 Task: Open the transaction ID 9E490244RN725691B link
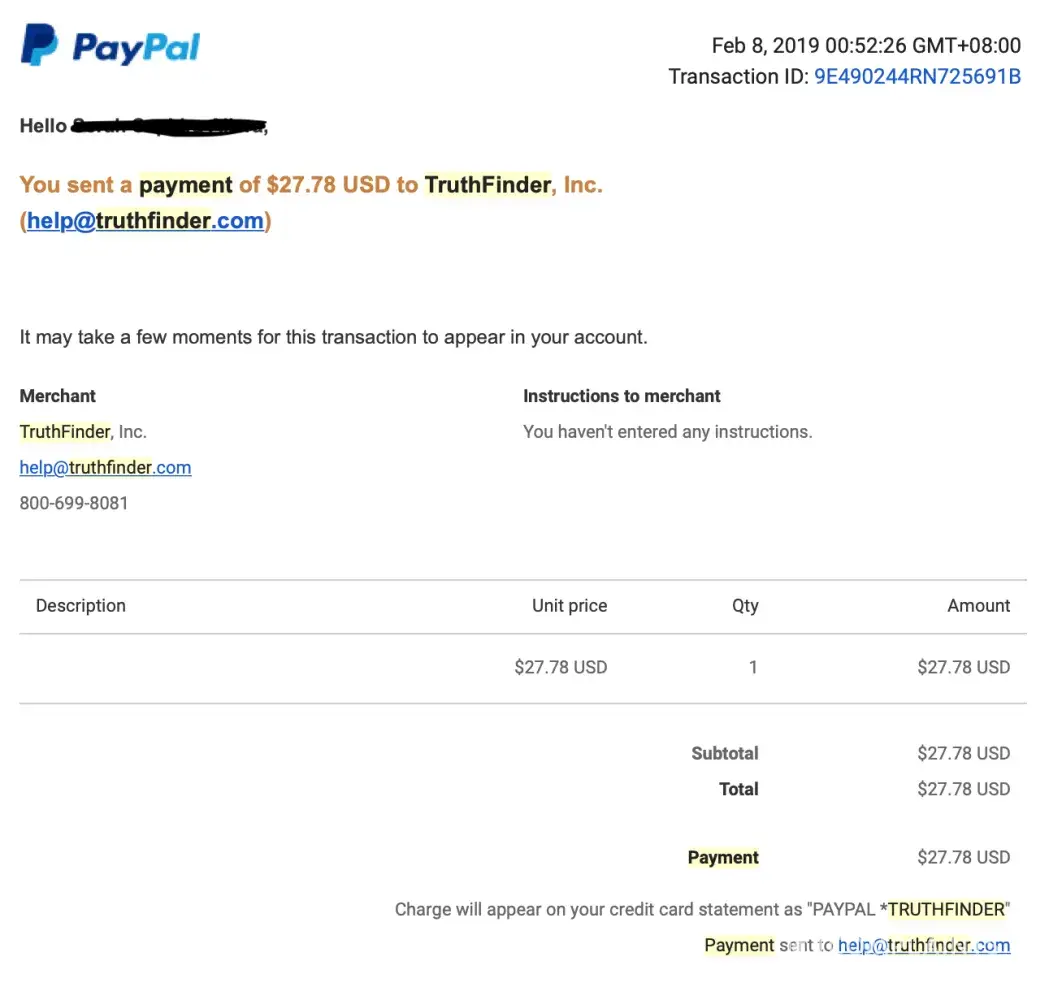pos(917,77)
